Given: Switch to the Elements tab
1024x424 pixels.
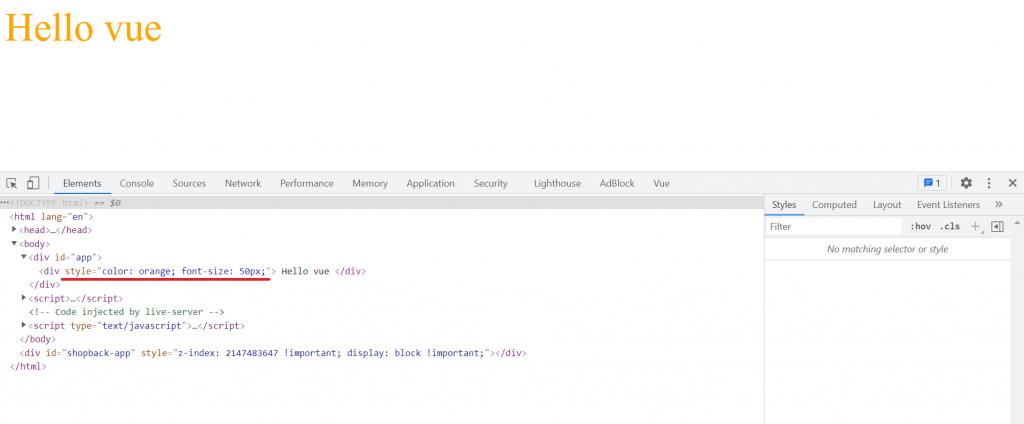Looking at the screenshot, I should coord(82,184).
